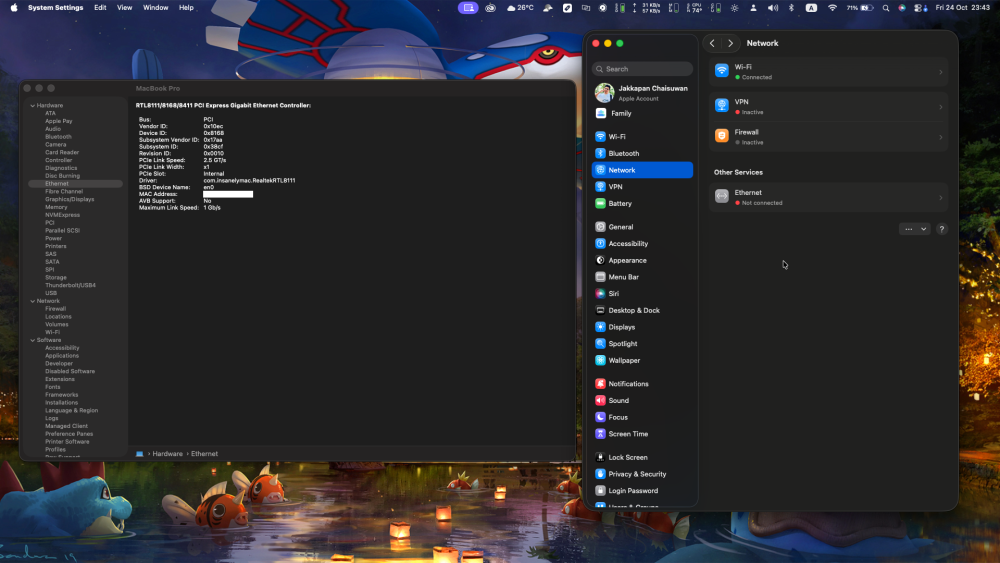Go forward in System Settings

click(730, 43)
